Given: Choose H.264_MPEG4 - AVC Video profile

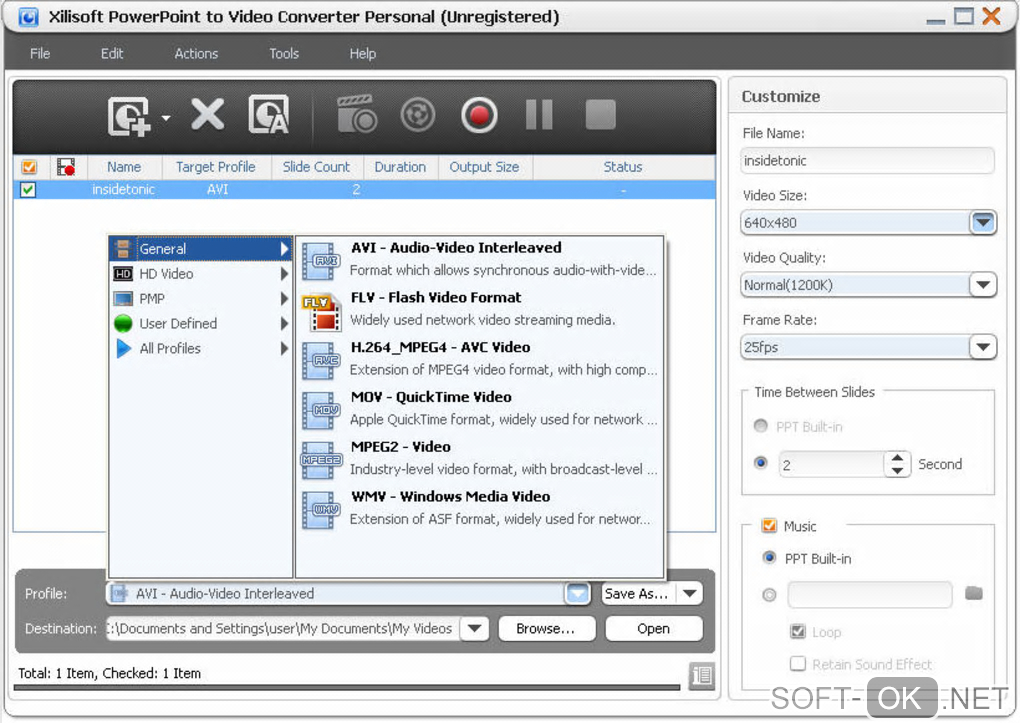Looking at the screenshot, I should [480, 359].
